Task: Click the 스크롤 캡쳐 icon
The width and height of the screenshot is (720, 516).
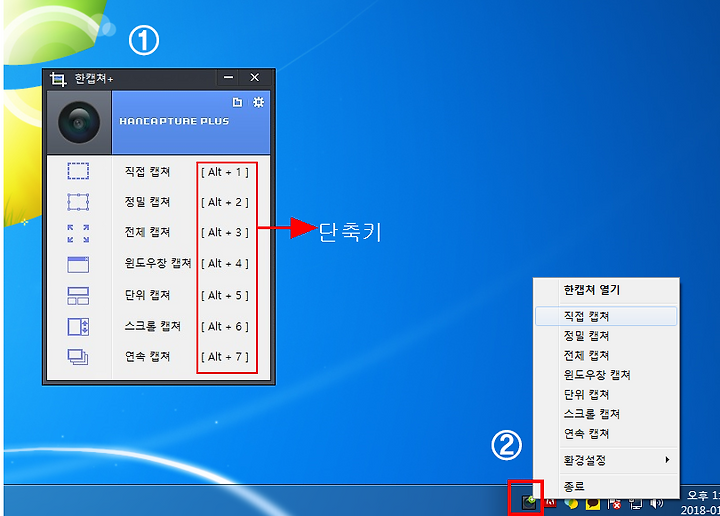Action: pos(78,327)
